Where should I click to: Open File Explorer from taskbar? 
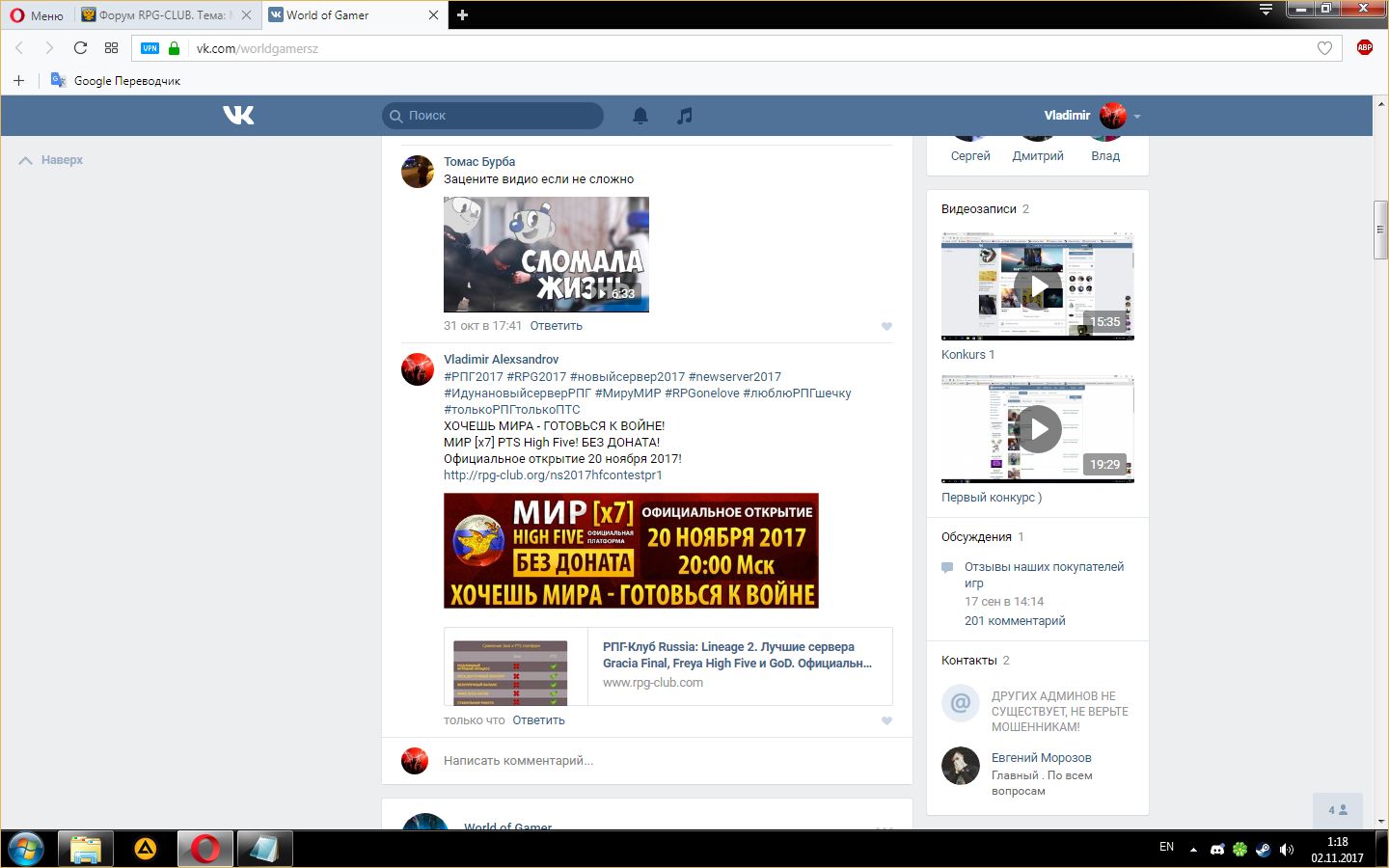(86, 850)
